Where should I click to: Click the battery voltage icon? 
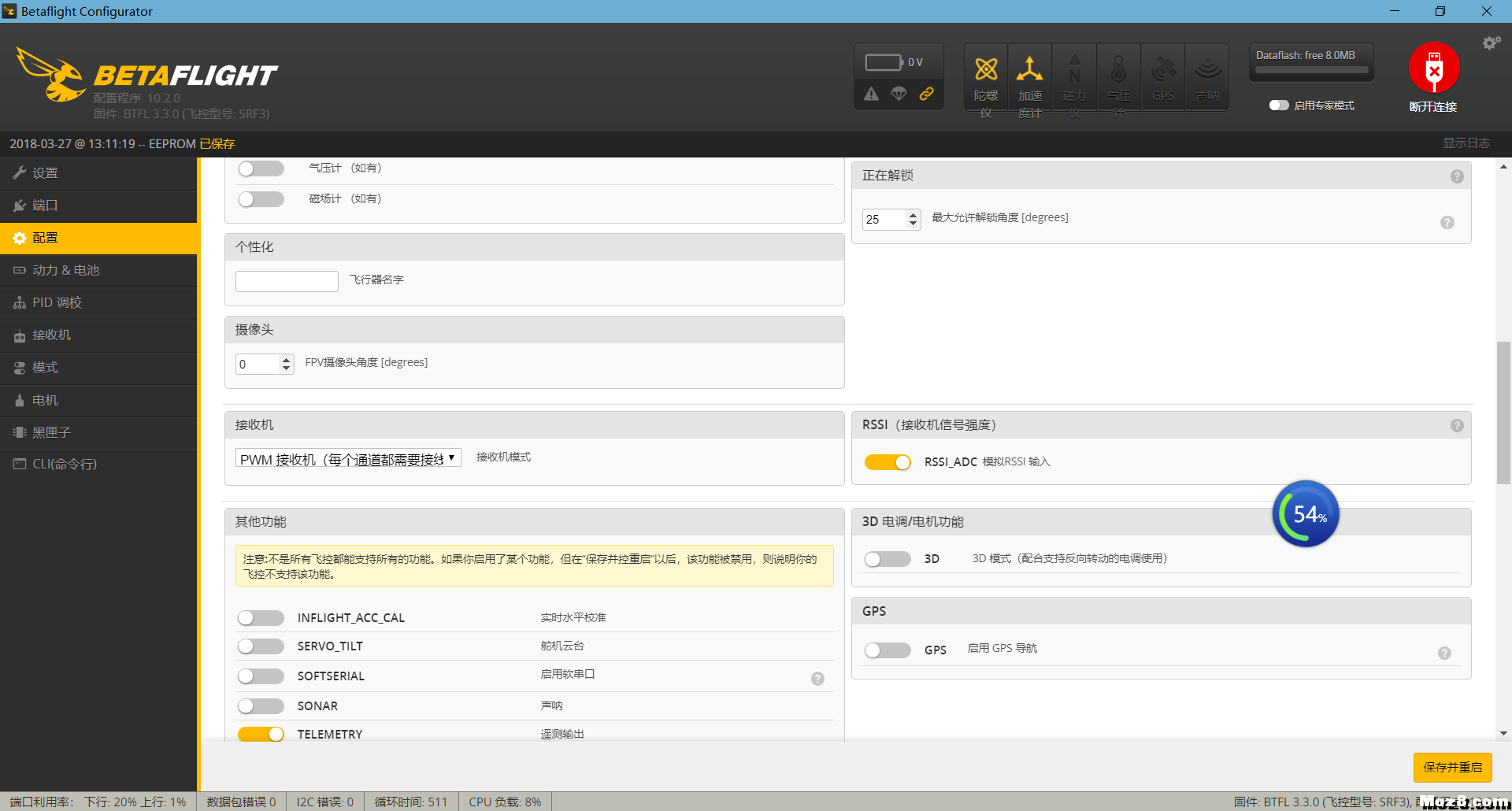[883, 62]
